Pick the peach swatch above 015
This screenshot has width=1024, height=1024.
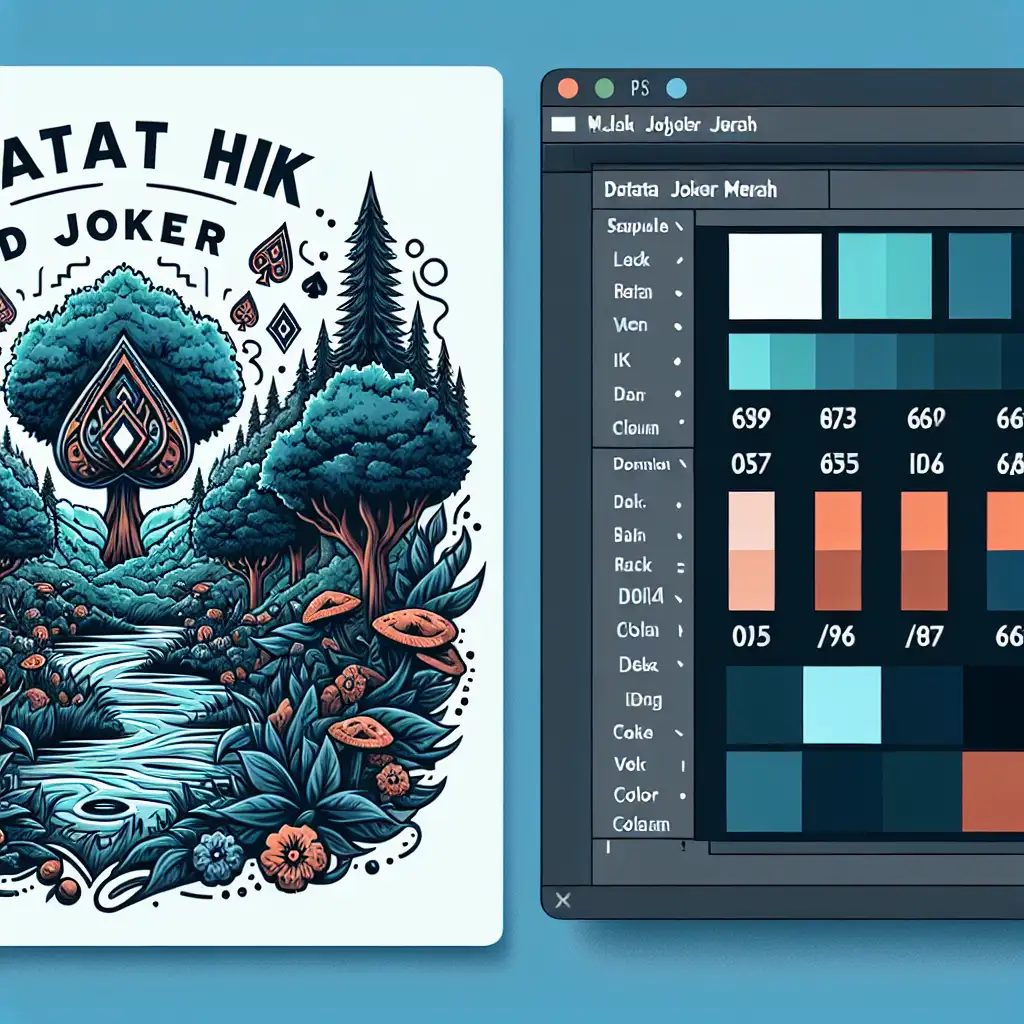[x=752, y=551]
